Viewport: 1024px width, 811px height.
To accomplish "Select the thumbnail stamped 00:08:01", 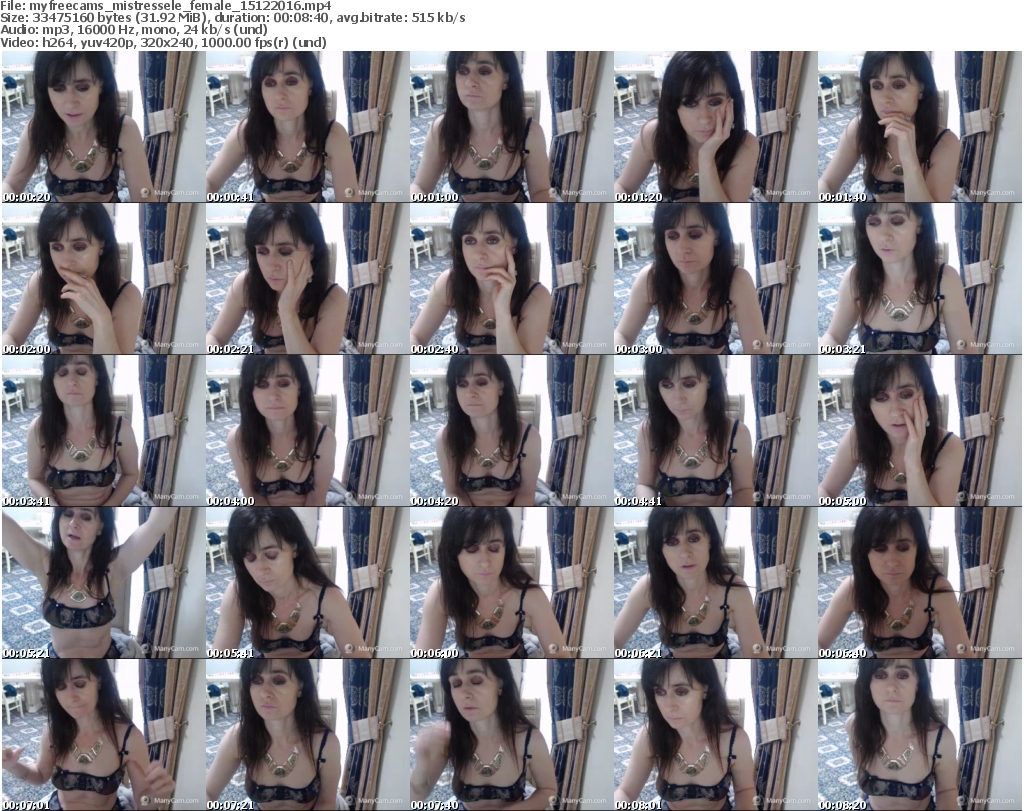I will [715, 735].
